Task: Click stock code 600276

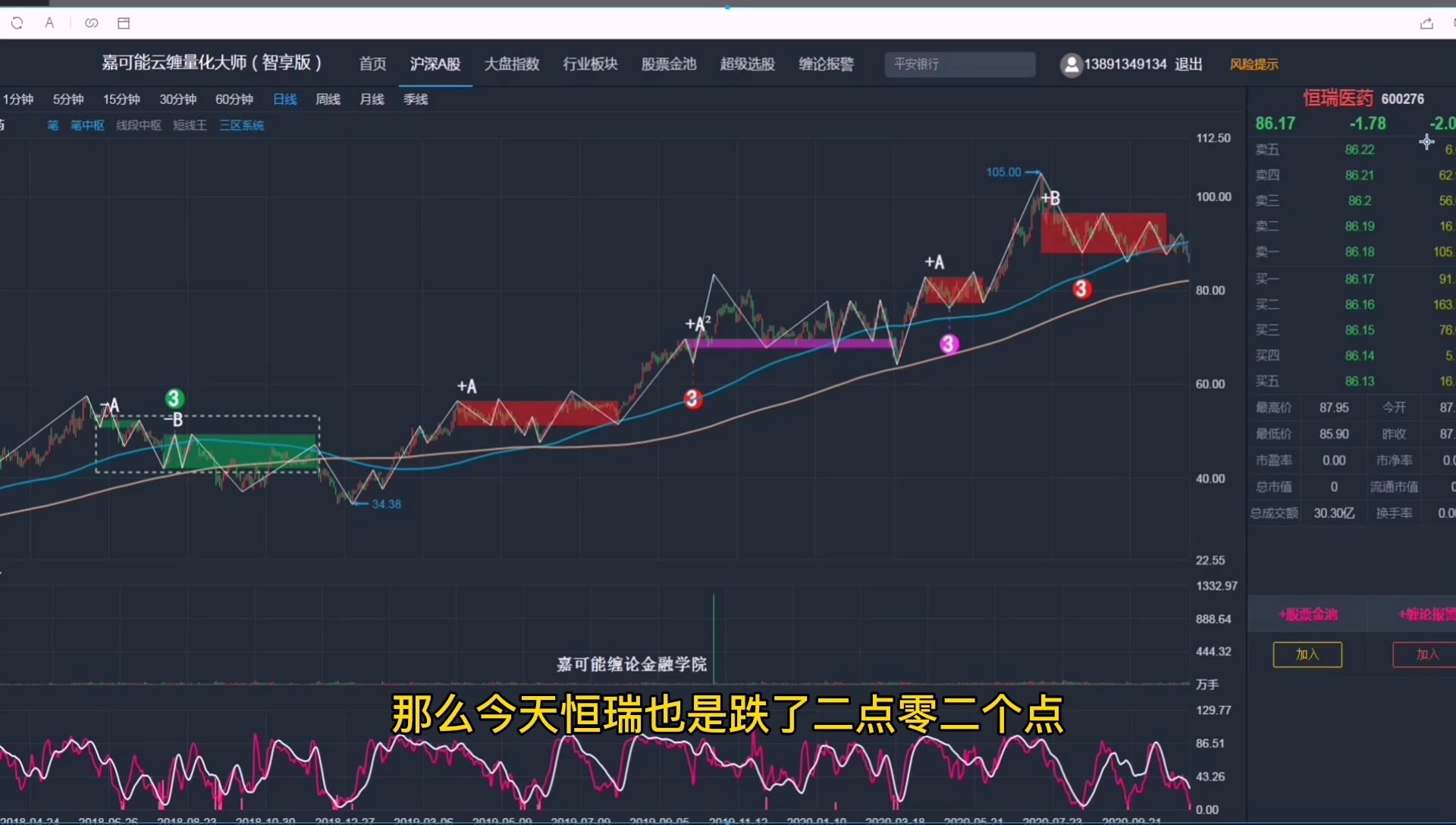Action: [1403, 99]
